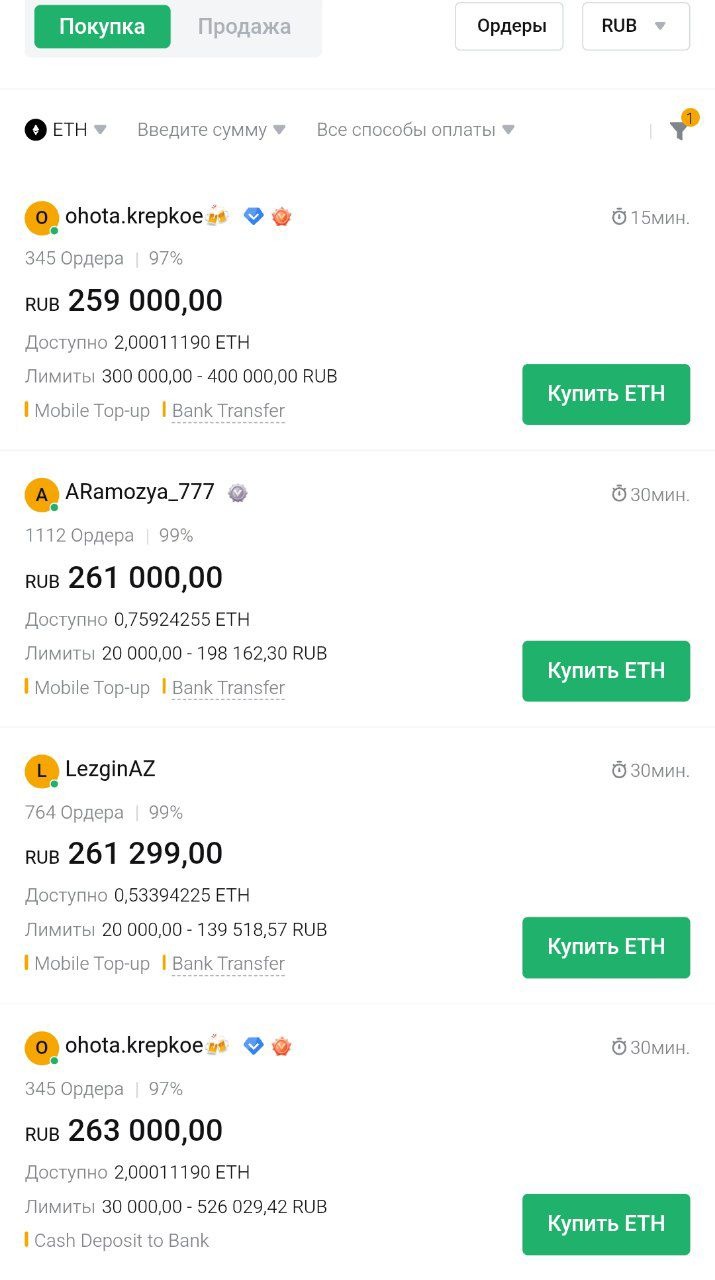Image resolution: width=715 pixels, height=1280 pixels.
Task: Select the Покупка tab
Action: 101,27
